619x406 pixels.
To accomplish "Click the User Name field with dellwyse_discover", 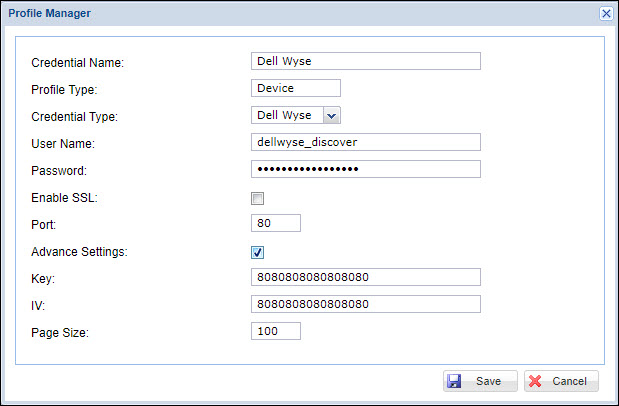I will pyautogui.click(x=366, y=142).
